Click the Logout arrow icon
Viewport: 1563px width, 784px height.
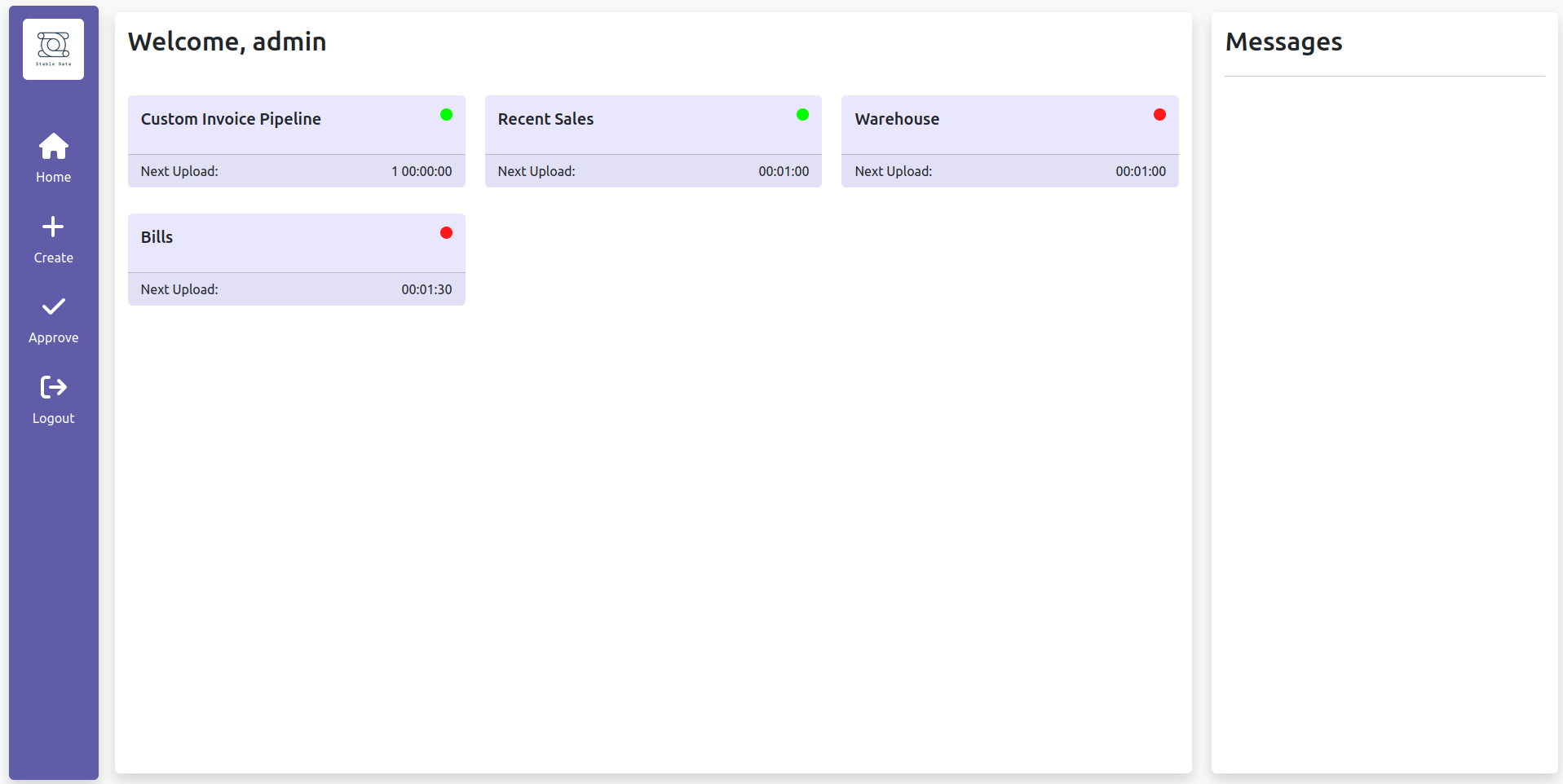coord(54,387)
